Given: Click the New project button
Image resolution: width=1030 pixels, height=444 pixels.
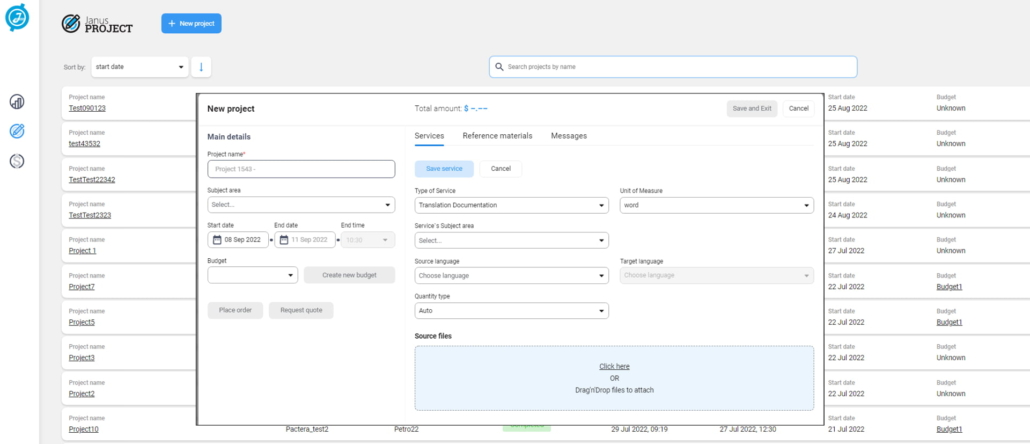Looking at the screenshot, I should (x=191, y=23).
